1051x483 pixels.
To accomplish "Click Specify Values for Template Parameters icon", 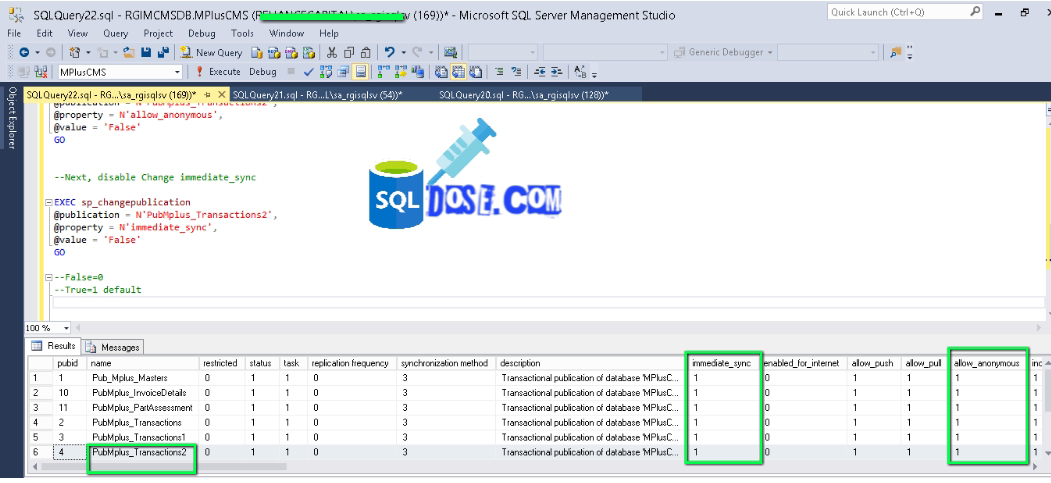I will tap(580, 72).
